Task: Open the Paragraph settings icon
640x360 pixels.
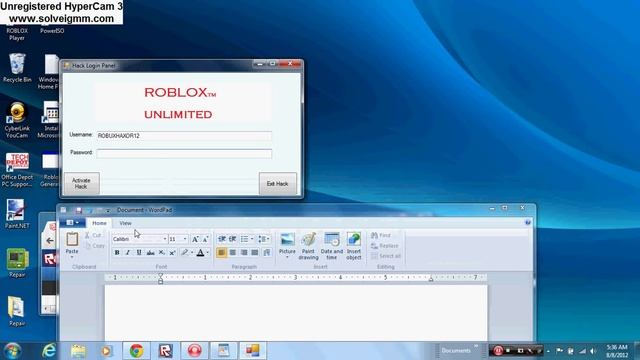Action: pyautogui.click(x=267, y=253)
